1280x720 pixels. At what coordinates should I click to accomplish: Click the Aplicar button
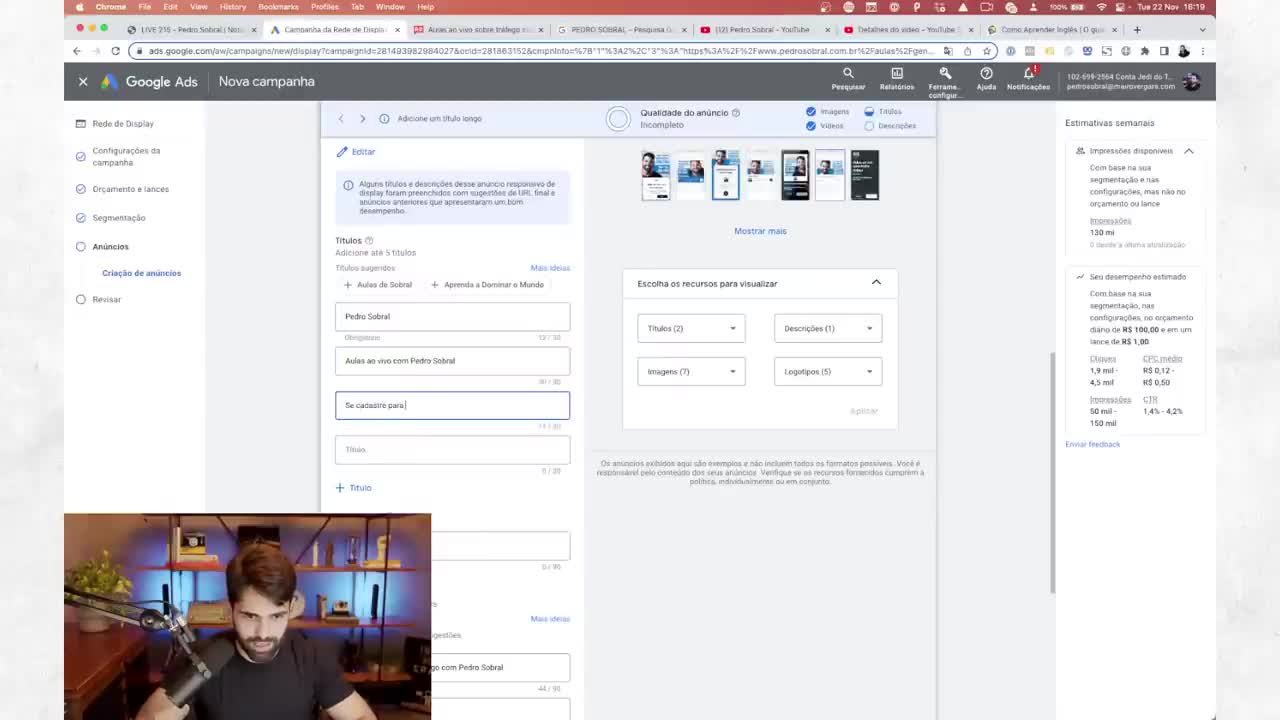click(x=863, y=411)
